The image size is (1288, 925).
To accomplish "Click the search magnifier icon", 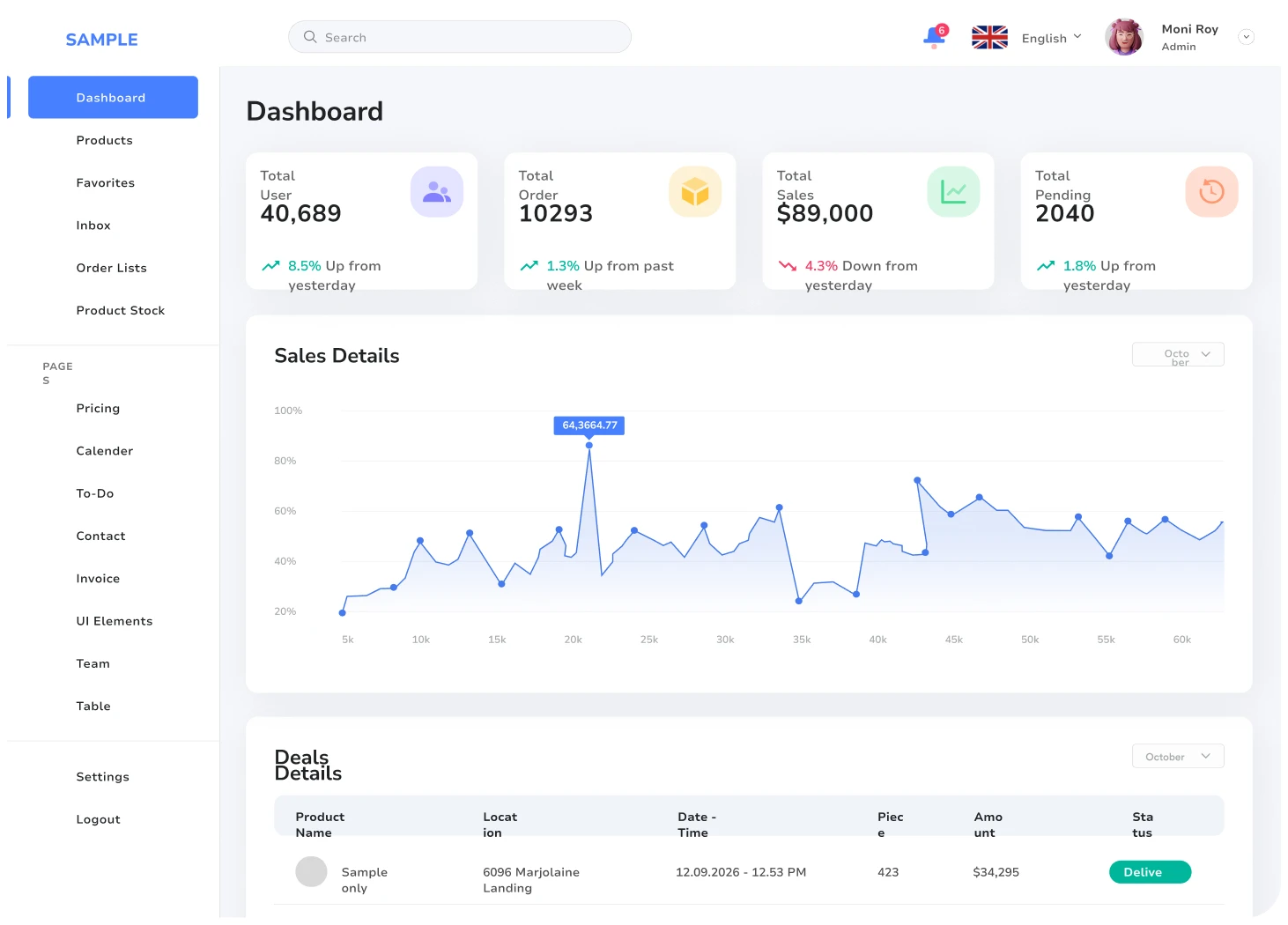I will tap(309, 36).
